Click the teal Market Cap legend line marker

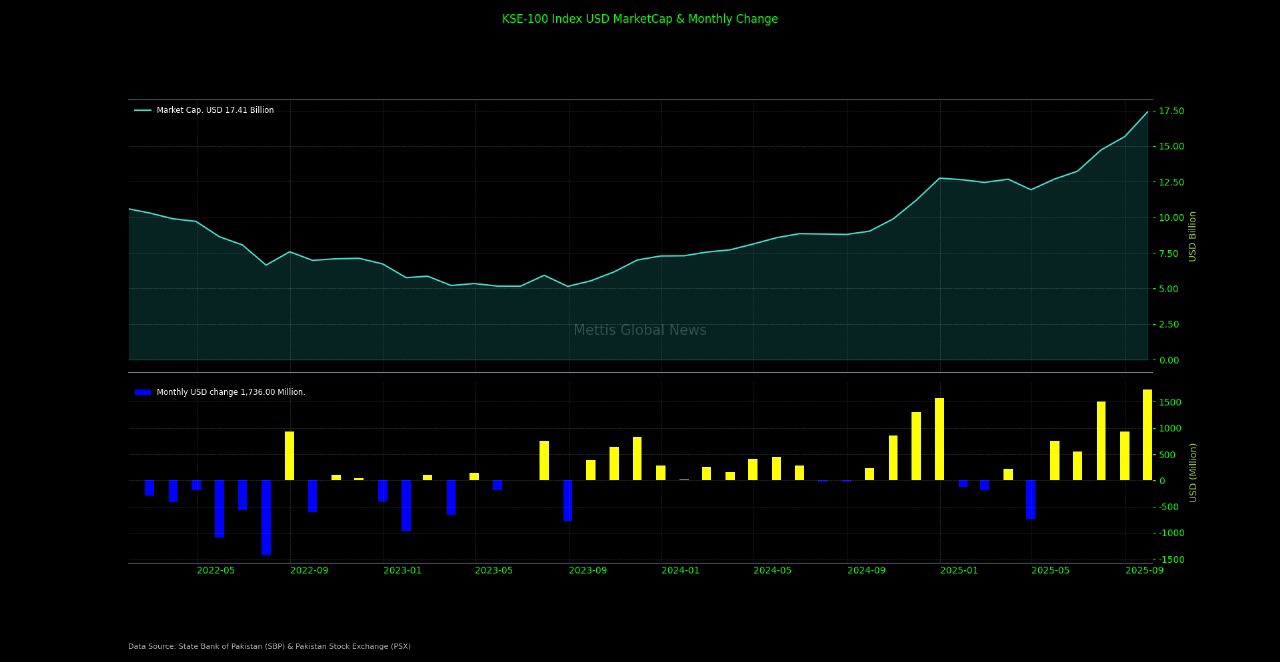point(142,110)
